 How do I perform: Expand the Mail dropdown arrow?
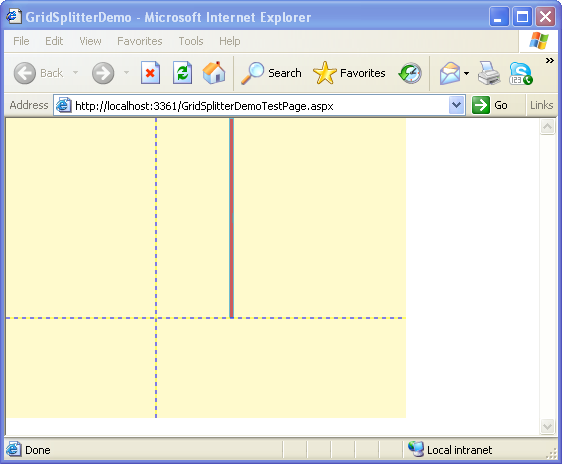[466, 73]
